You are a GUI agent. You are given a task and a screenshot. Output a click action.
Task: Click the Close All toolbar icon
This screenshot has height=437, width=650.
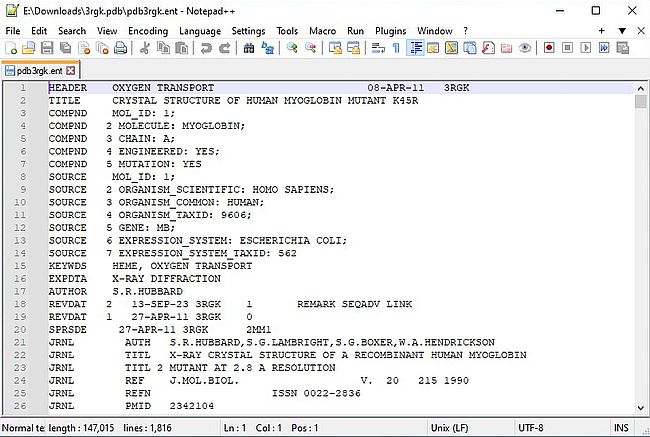click(x=102, y=48)
